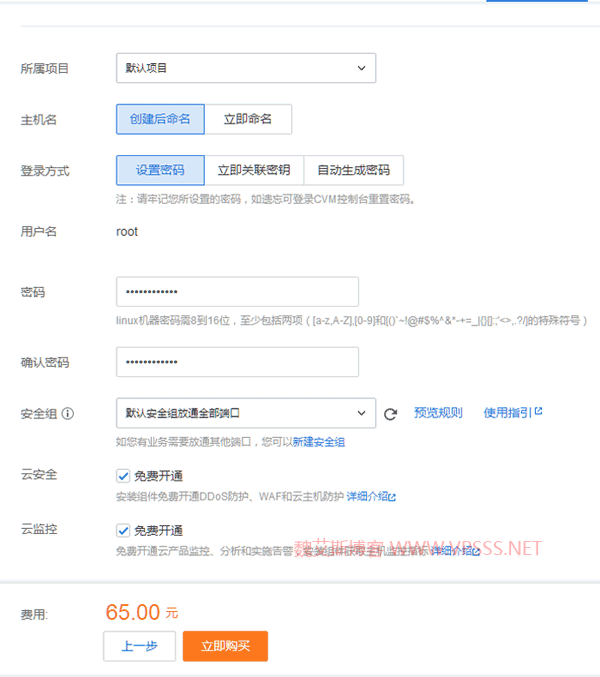The width and height of the screenshot is (600, 677).
Task: Focus the 确认密码 input field
Action: (x=237, y=362)
